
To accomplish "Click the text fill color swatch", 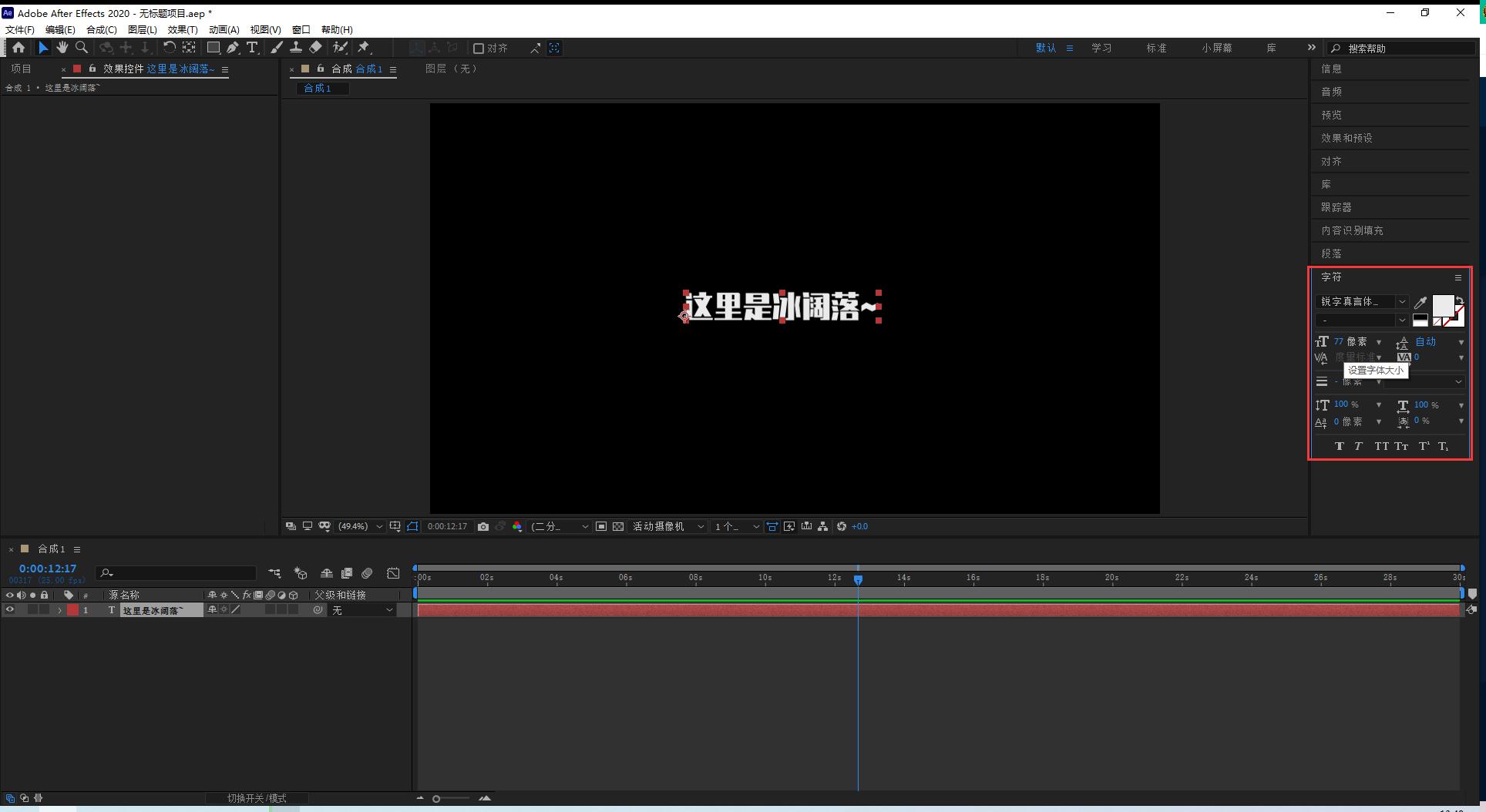I will pyautogui.click(x=1444, y=304).
